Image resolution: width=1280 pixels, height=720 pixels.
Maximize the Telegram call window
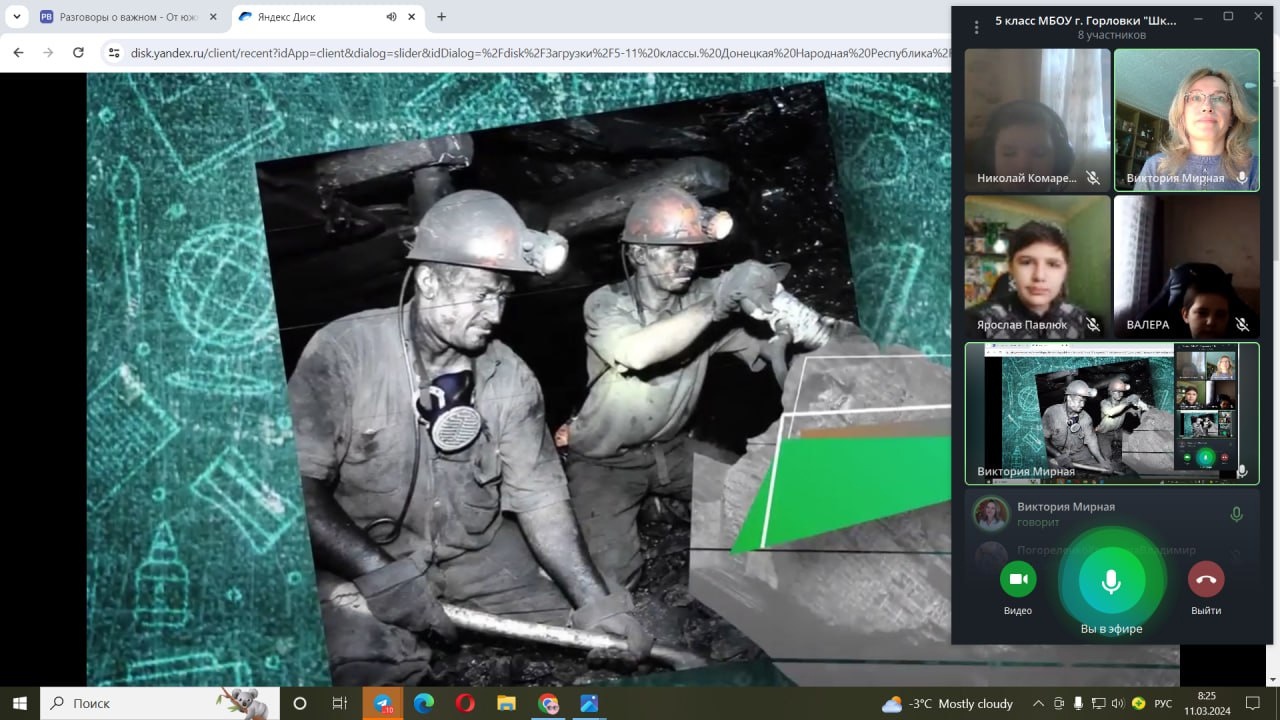1228,17
